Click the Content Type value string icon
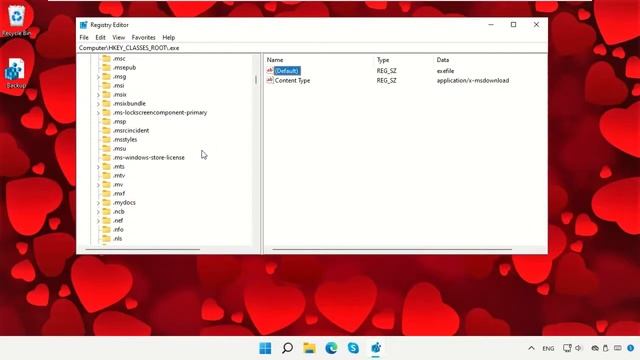The height and width of the screenshot is (360, 640). pos(269,80)
